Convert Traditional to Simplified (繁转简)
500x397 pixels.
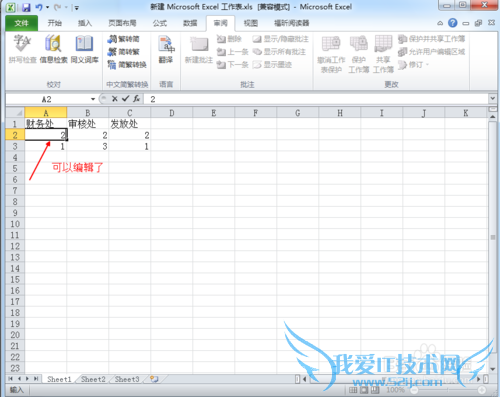(x=123, y=39)
